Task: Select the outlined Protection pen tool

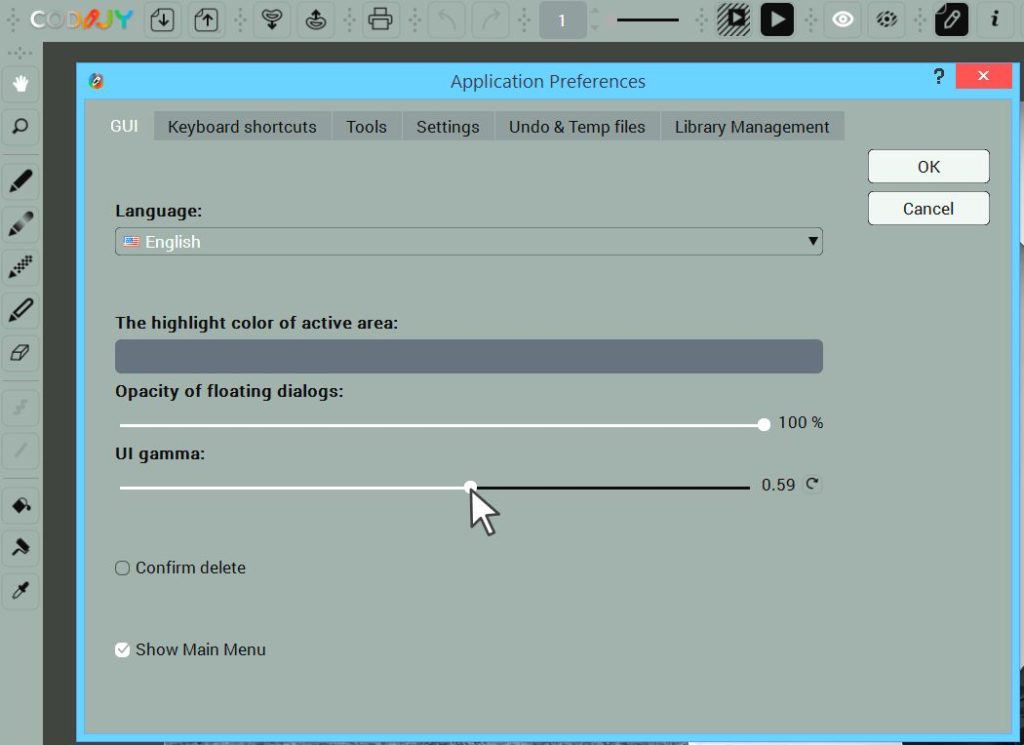Action: pyautogui.click(x=20, y=310)
